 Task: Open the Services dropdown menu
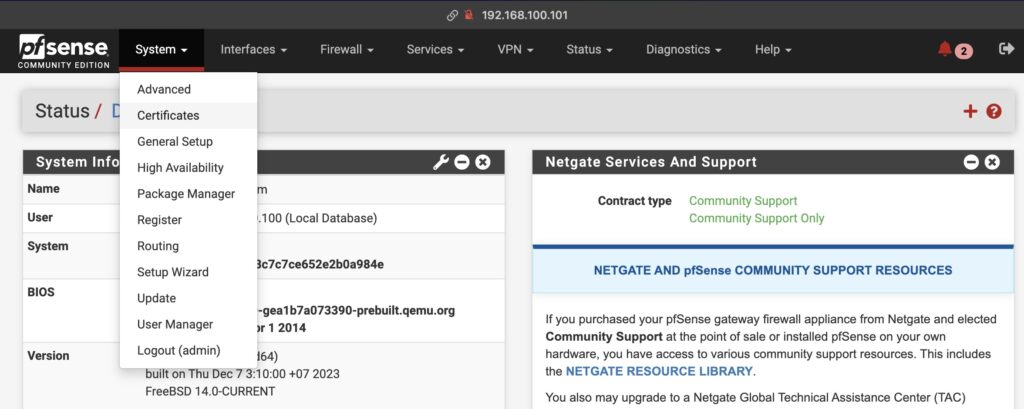(435, 50)
